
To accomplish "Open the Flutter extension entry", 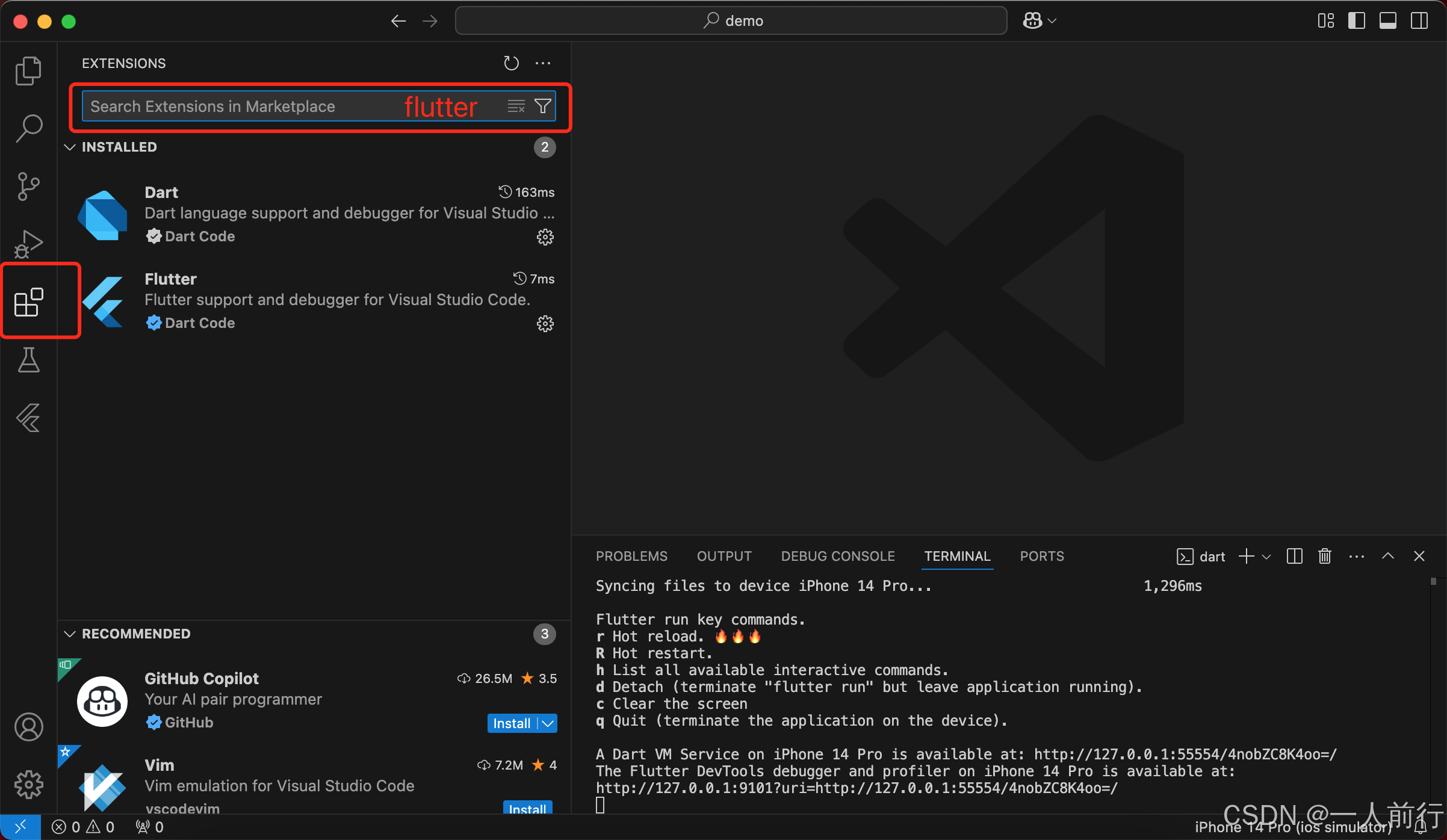I will pyautogui.click(x=314, y=301).
